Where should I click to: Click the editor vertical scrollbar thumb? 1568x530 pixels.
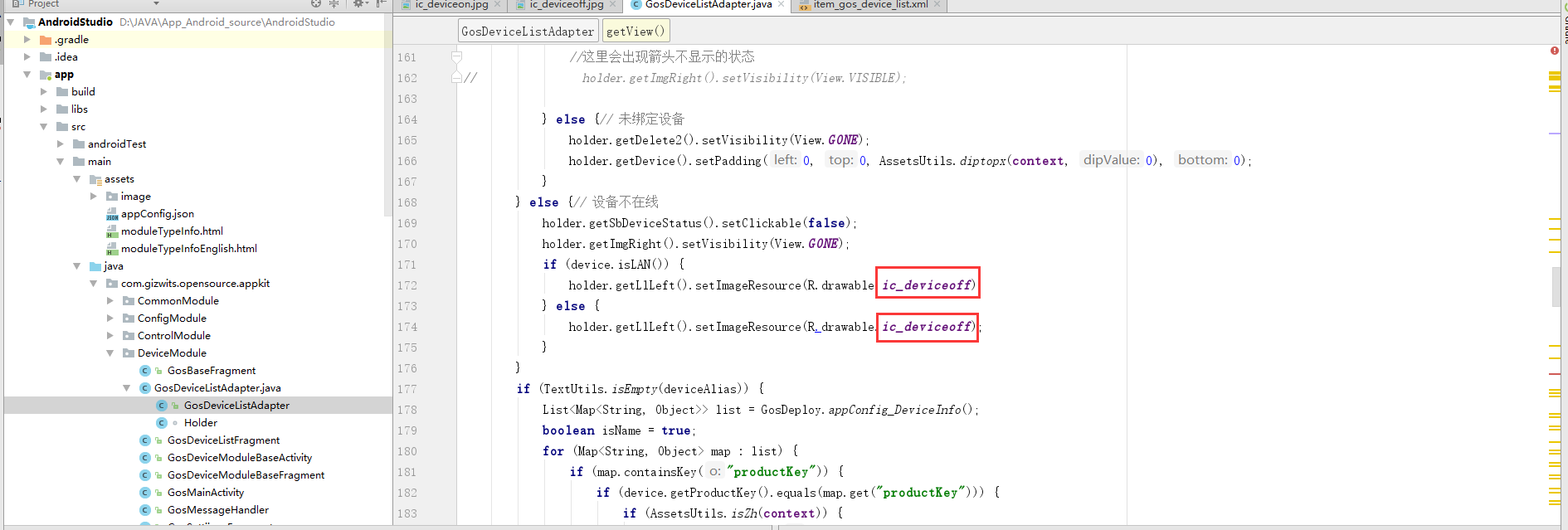click(x=1556, y=287)
